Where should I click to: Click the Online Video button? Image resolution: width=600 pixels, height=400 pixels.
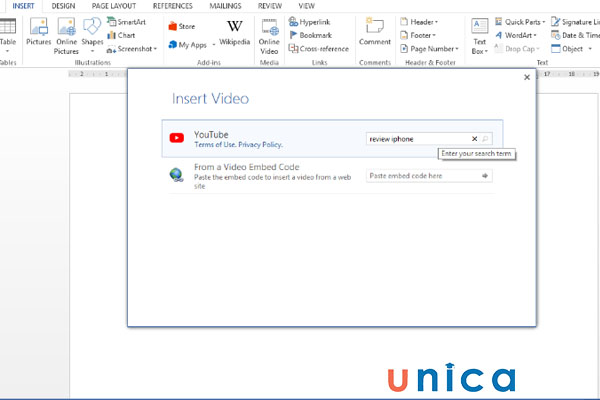coord(269,36)
